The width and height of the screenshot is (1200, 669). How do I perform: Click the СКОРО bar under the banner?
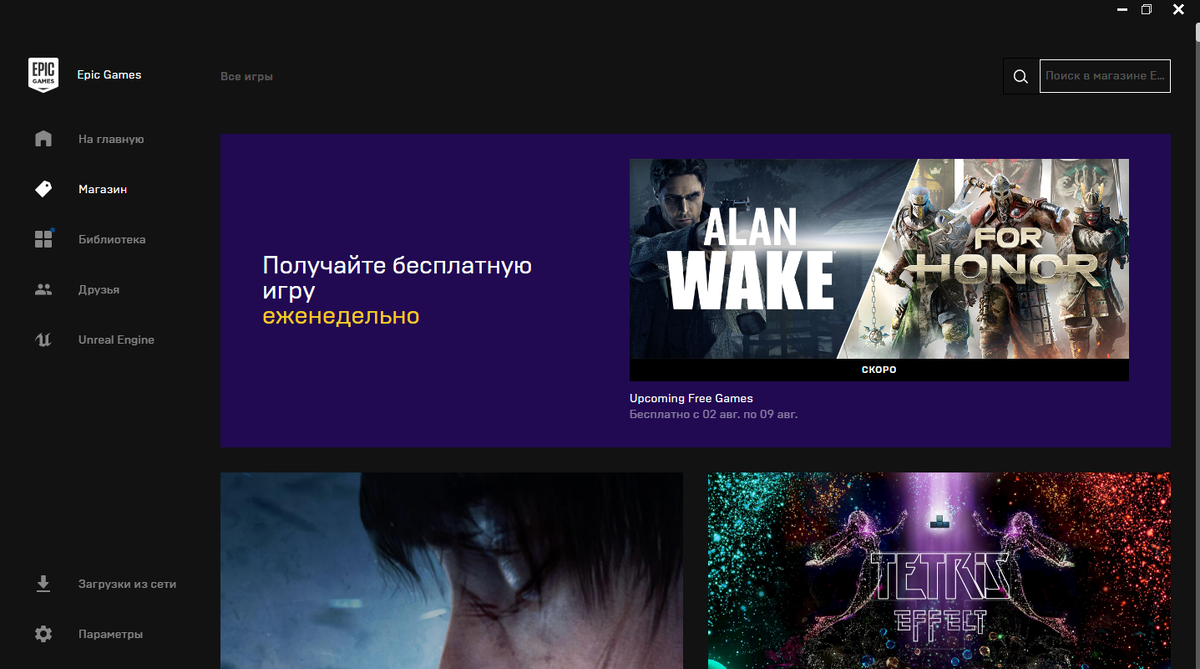pos(879,370)
